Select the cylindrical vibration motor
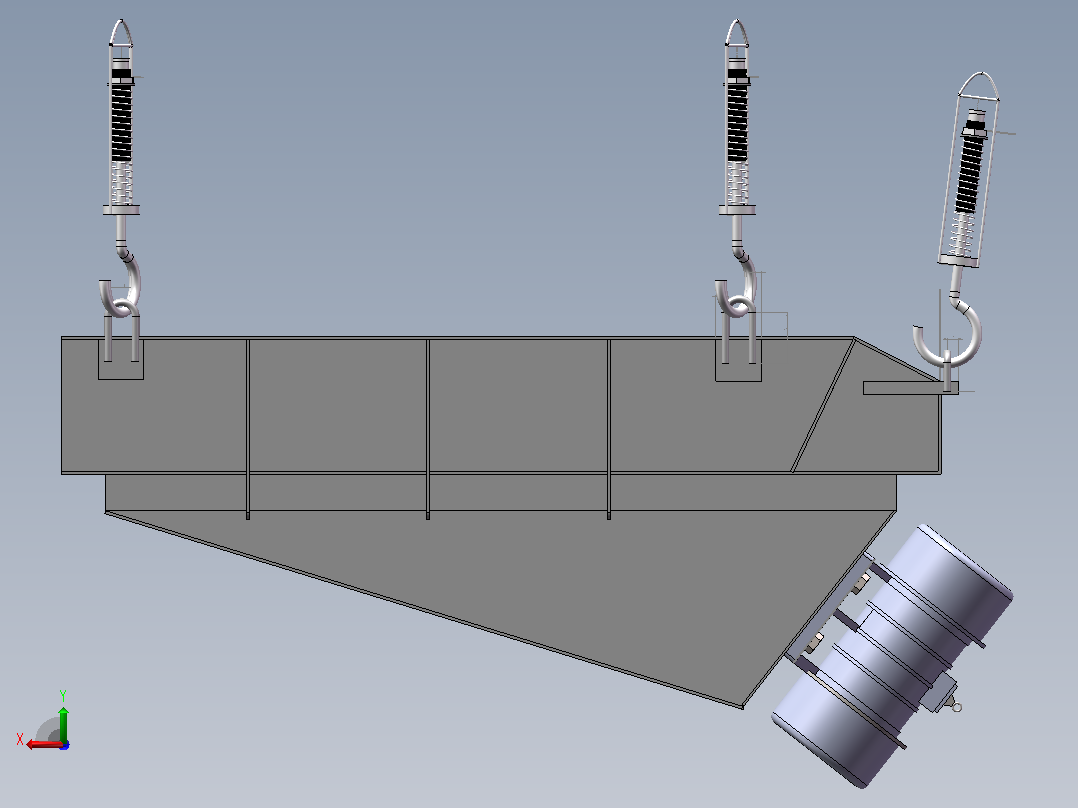Image resolution: width=1078 pixels, height=808 pixels. click(x=894, y=657)
